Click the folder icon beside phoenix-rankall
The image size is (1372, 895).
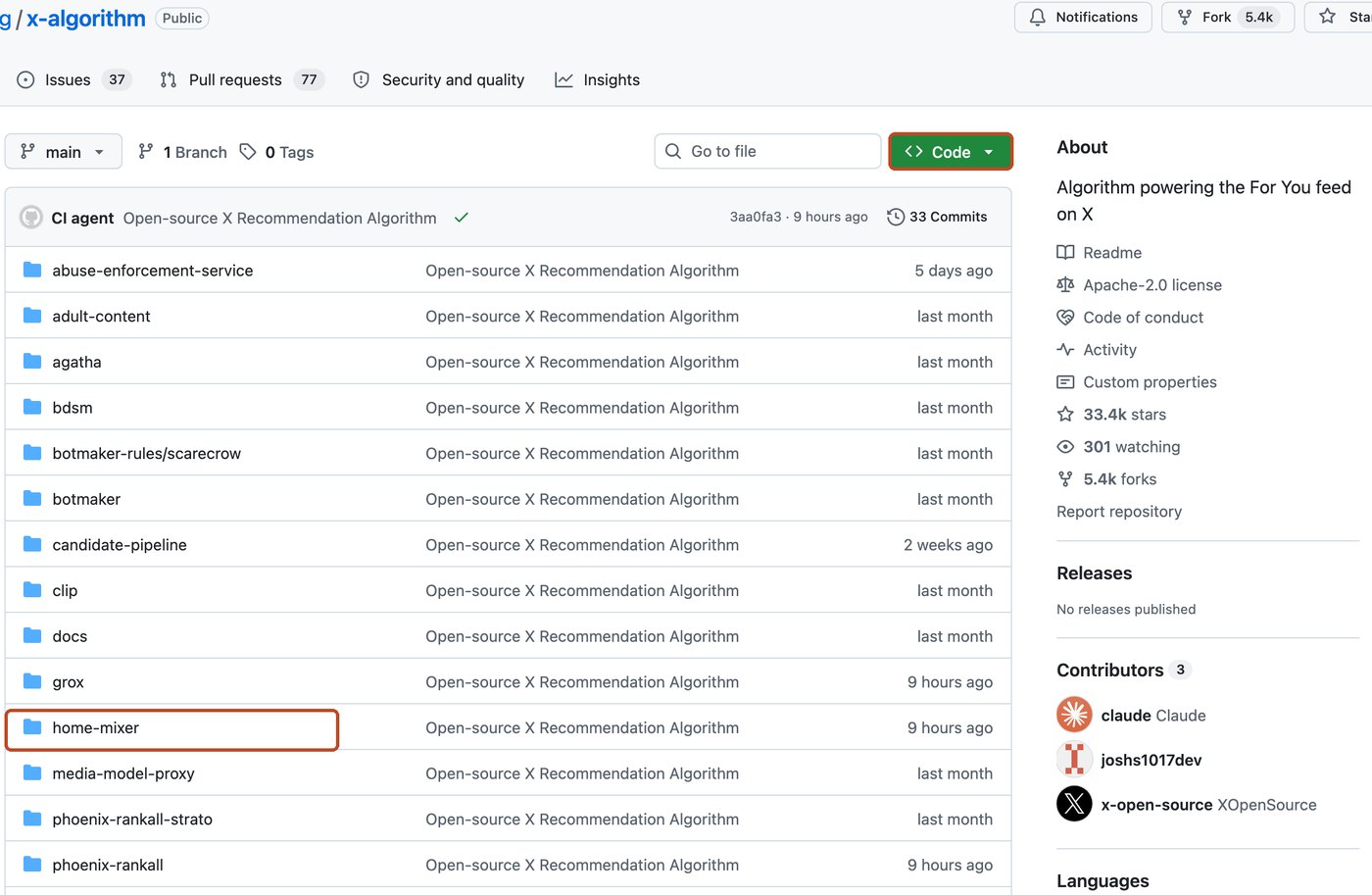[32, 865]
